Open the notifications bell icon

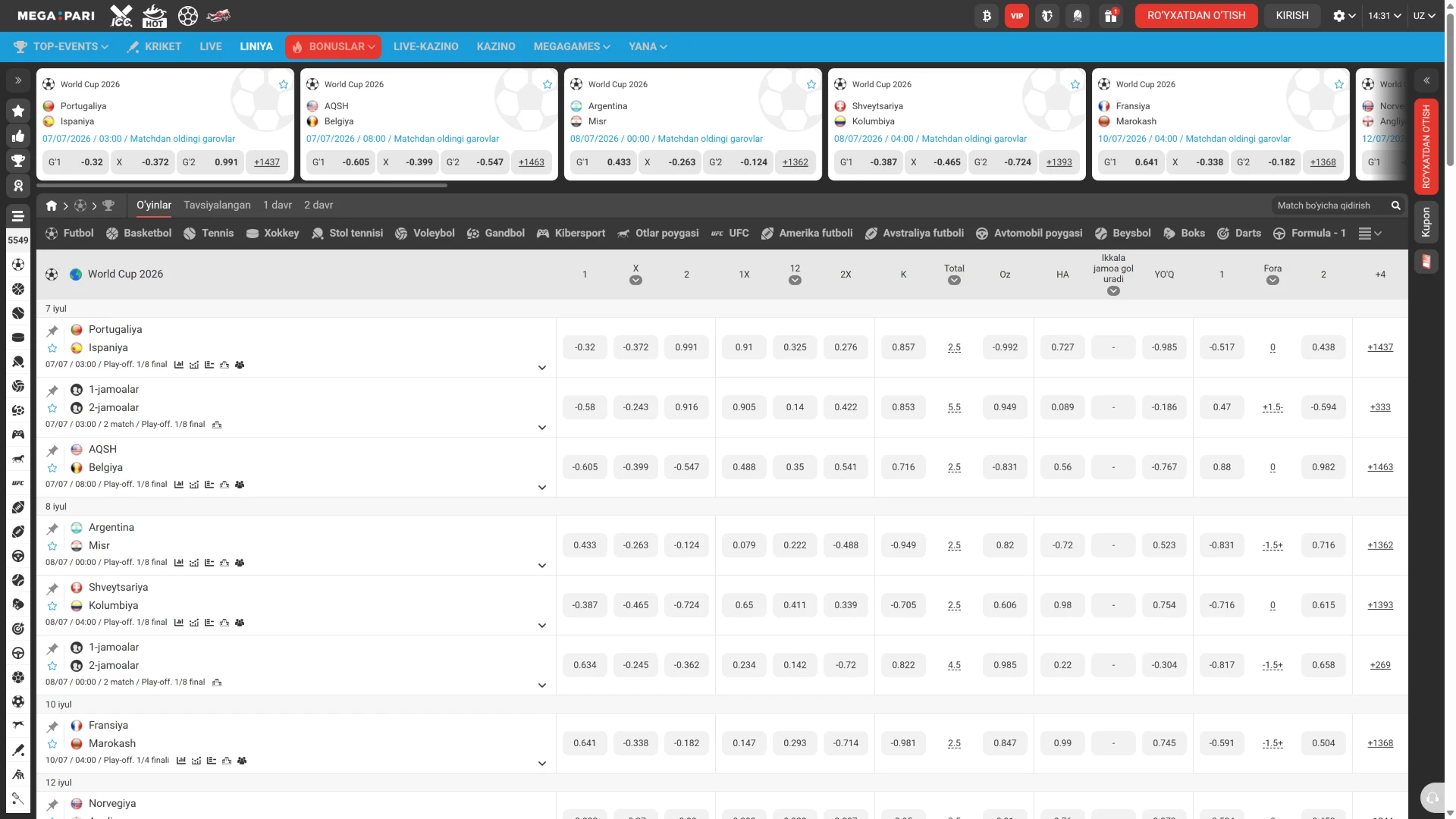tap(1078, 16)
